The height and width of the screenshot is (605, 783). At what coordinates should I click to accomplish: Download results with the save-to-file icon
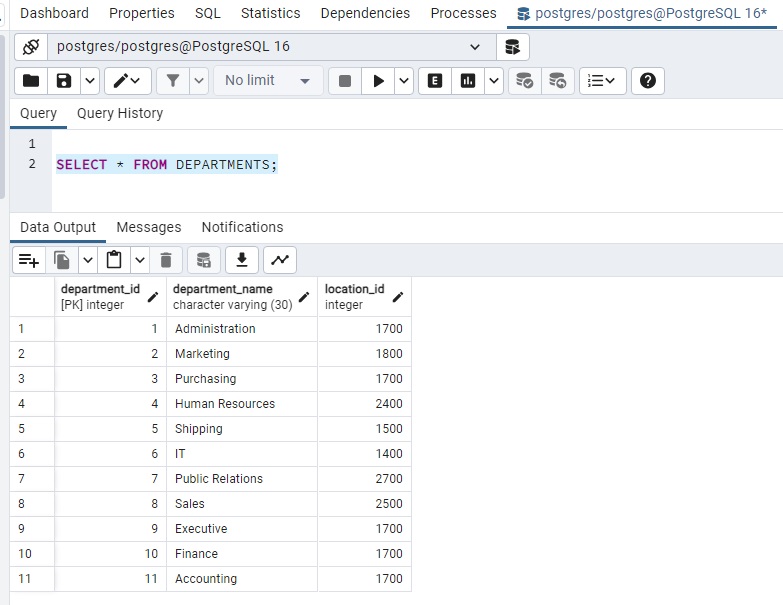pos(241,261)
